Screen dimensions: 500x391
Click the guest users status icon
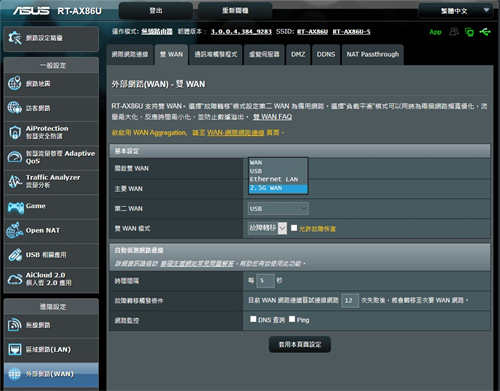point(454,32)
